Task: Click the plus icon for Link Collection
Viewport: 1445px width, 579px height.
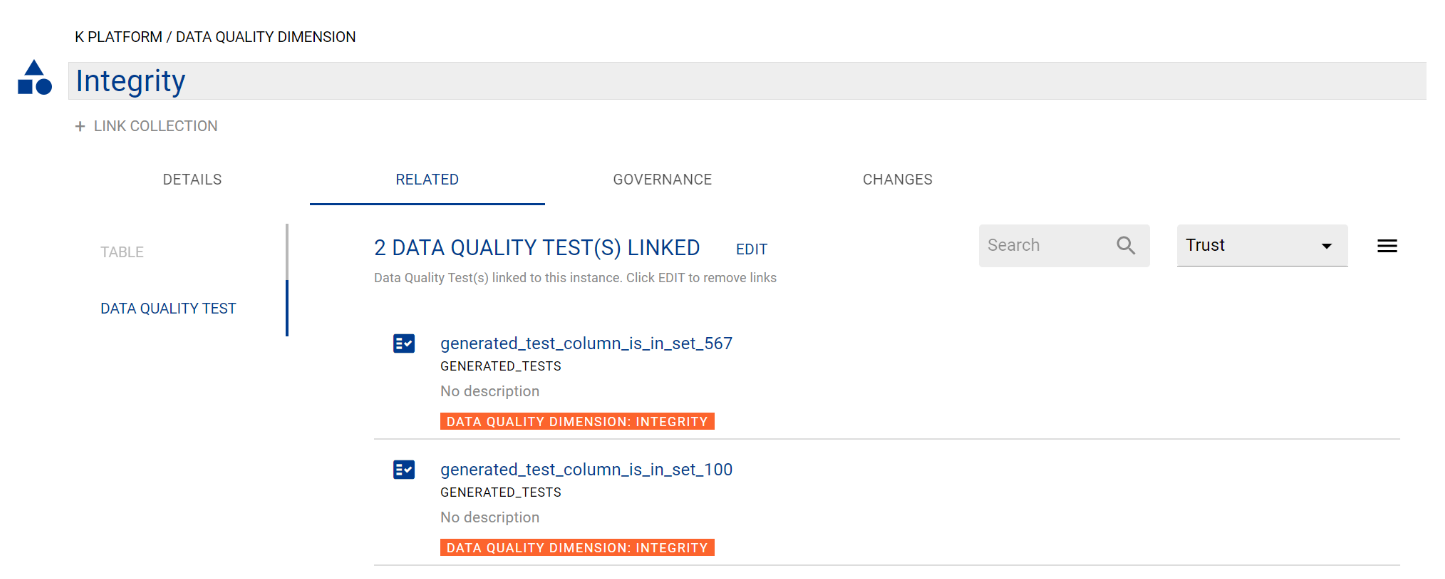Action: pos(80,127)
